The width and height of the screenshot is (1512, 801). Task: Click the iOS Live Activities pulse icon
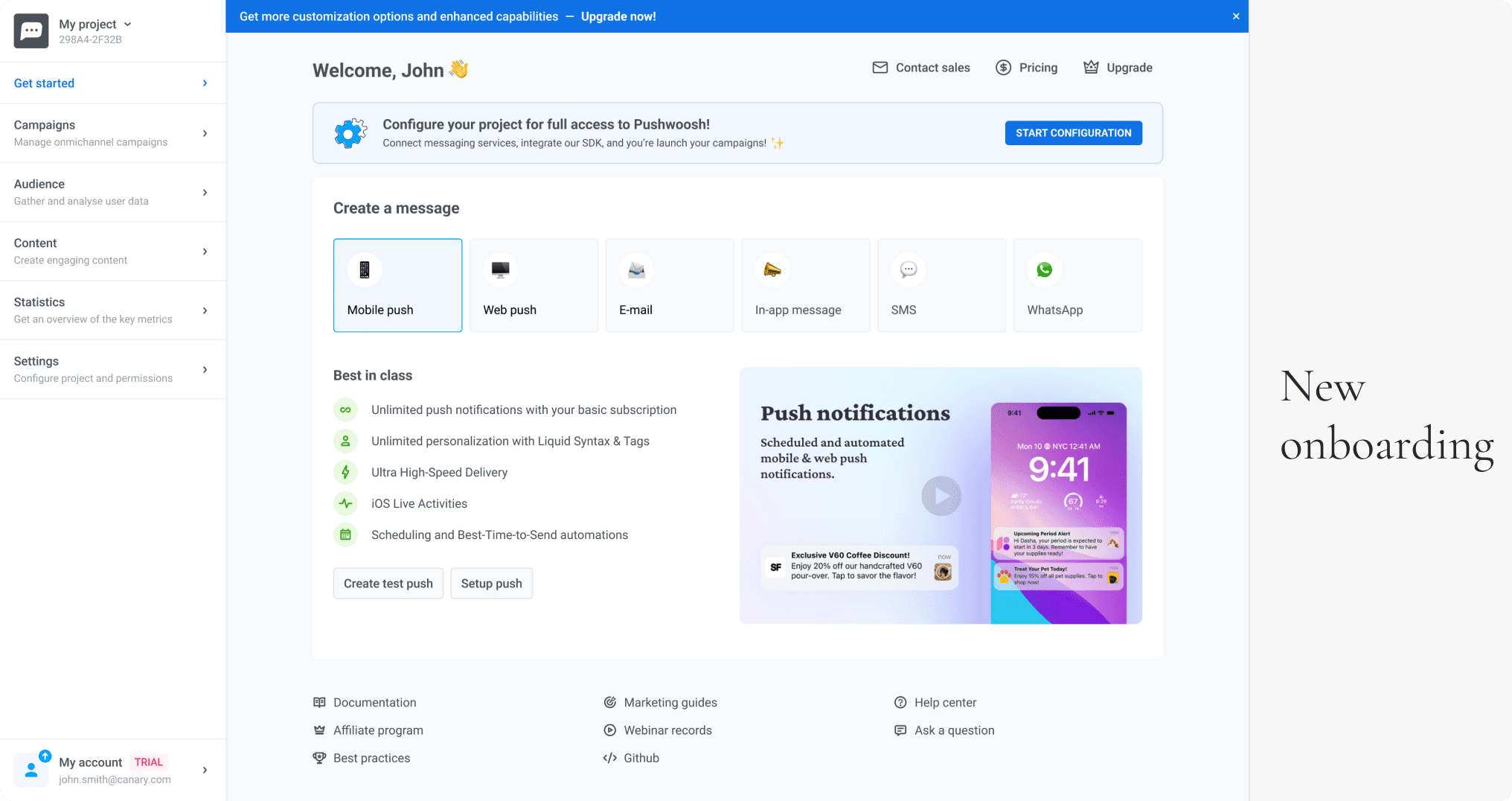coord(345,503)
